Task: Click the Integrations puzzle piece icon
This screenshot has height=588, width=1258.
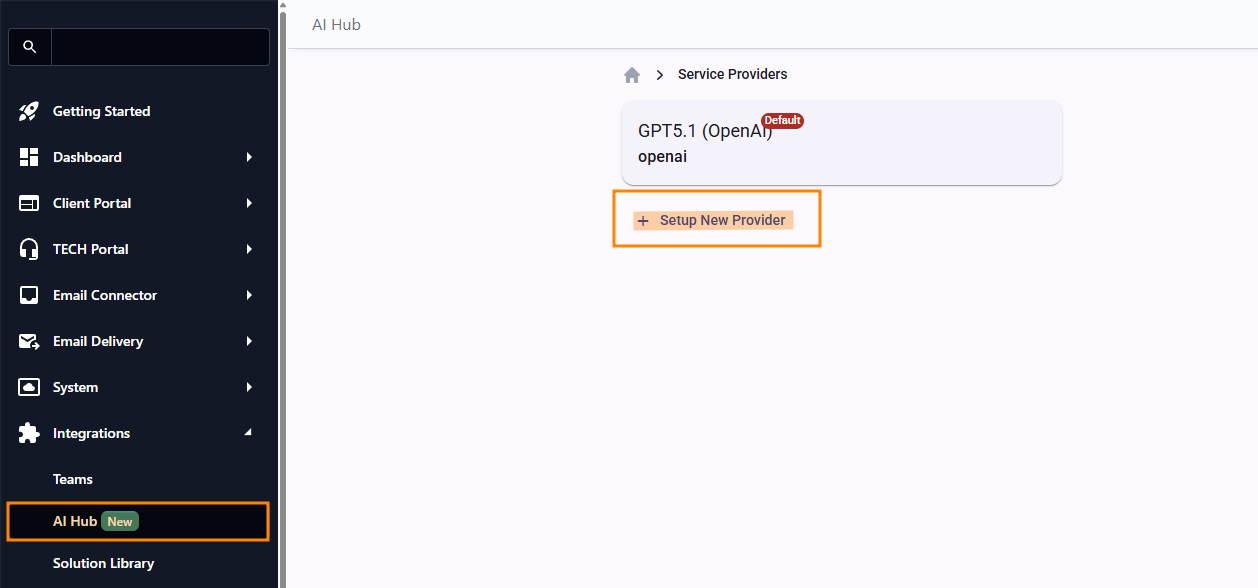Action: point(29,433)
